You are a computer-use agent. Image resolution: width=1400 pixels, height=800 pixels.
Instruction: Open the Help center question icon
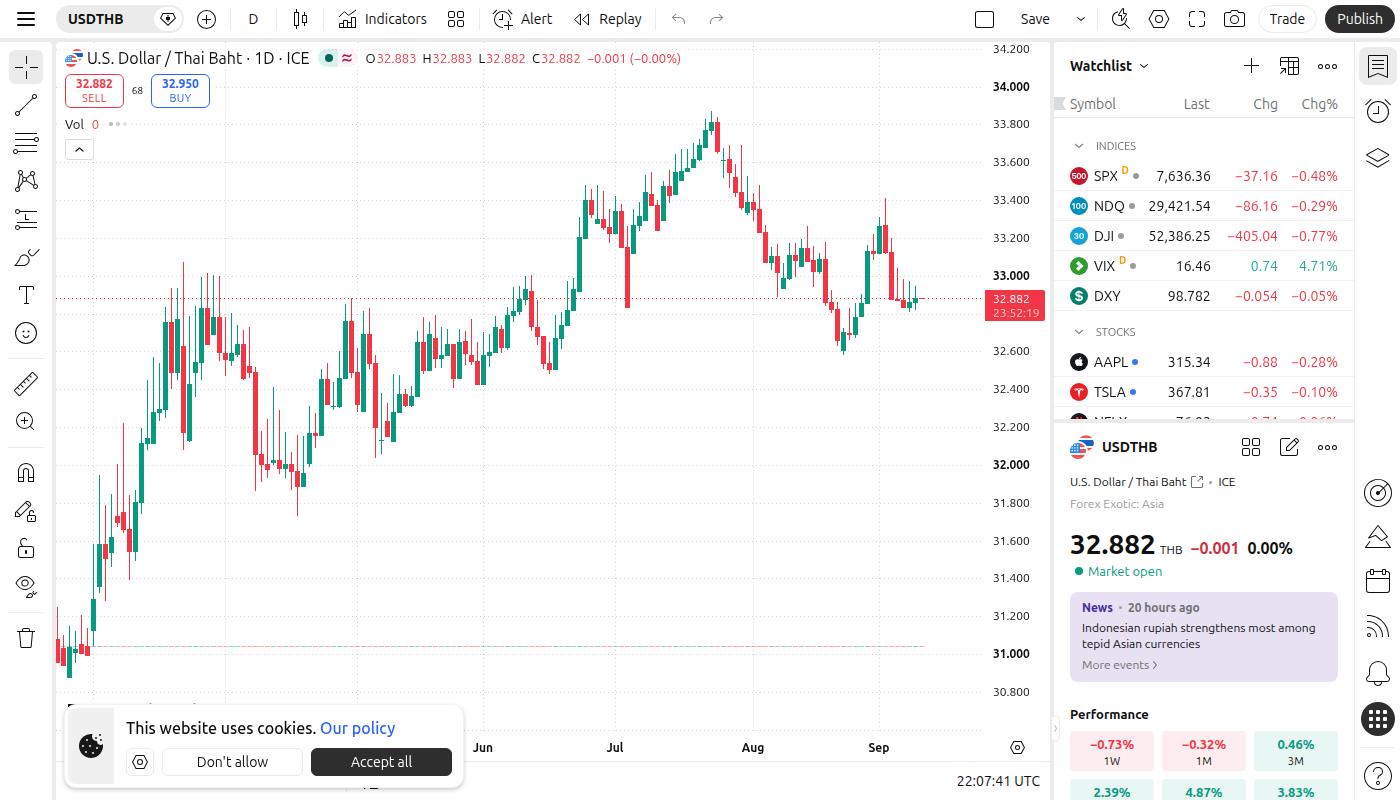[x=1378, y=775]
